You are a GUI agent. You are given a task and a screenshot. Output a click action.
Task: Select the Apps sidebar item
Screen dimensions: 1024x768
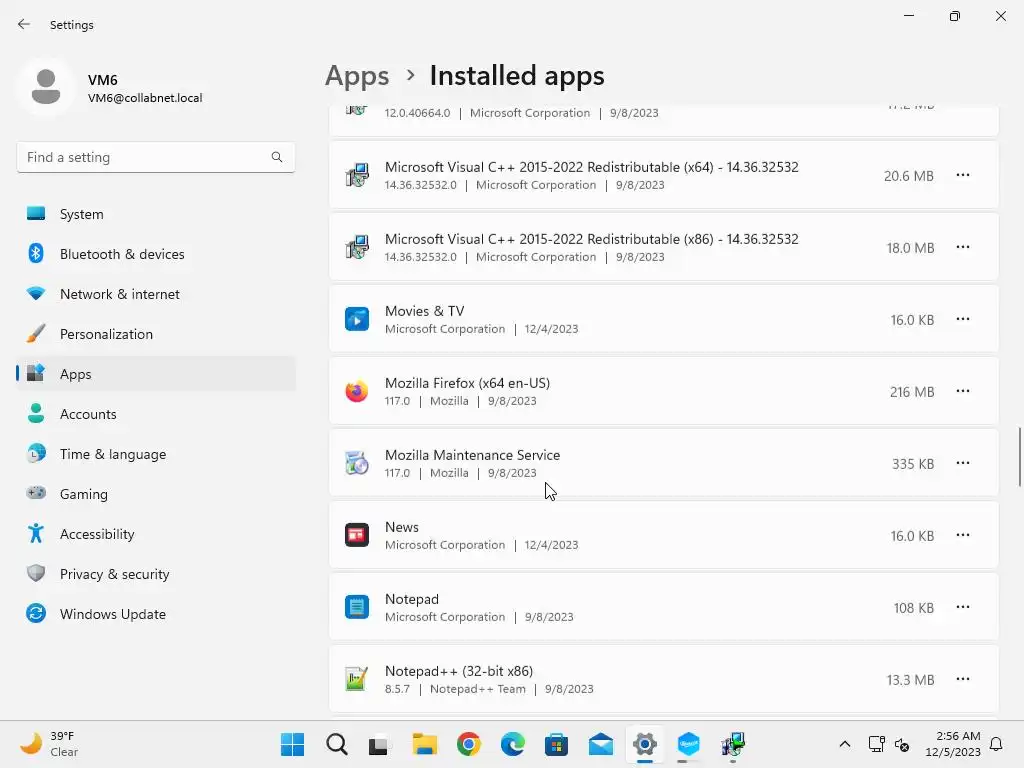(155, 374)
